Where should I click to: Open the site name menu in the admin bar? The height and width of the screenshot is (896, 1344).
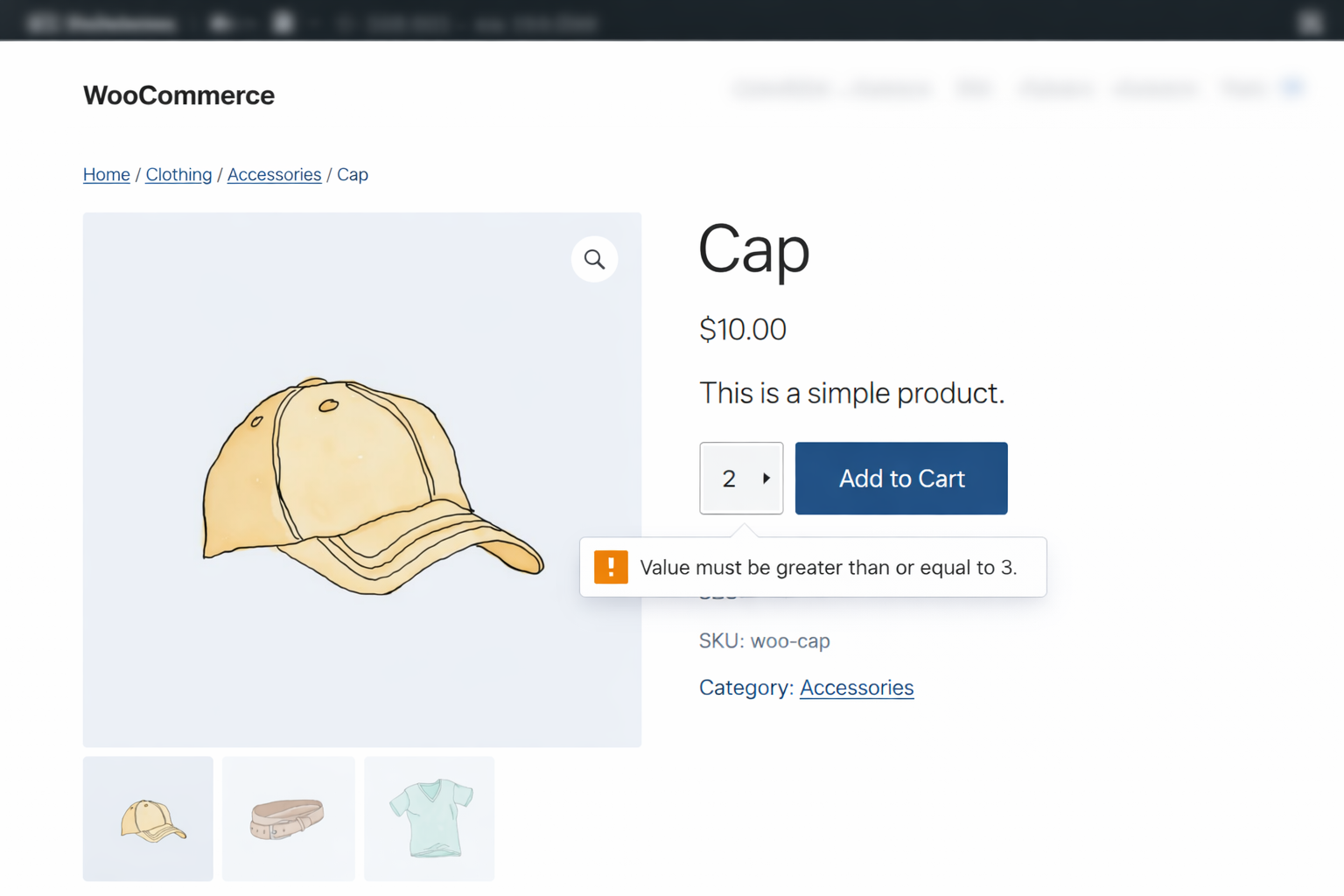[x=114, y=21]
